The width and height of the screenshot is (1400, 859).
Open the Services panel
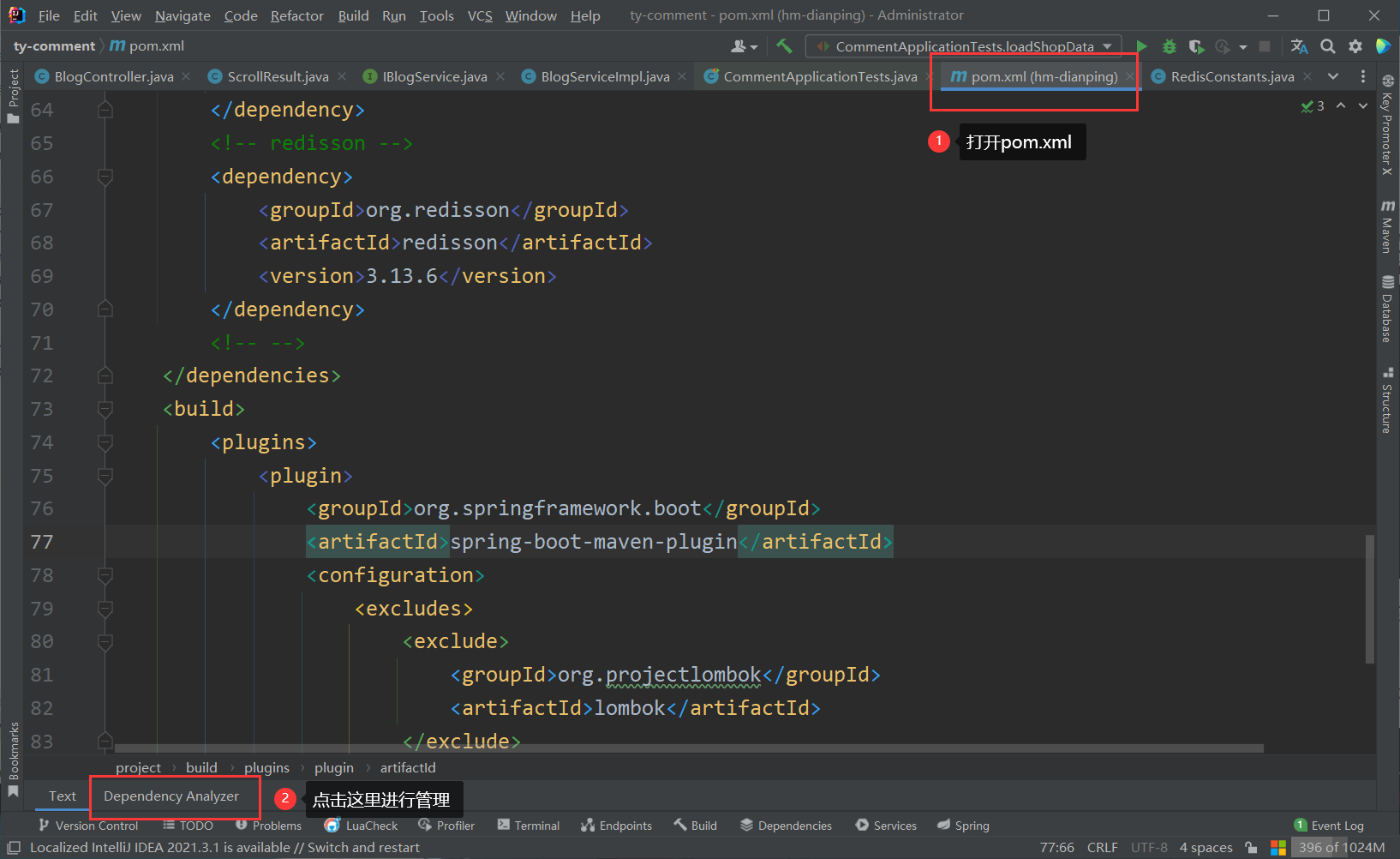click(x=886, y=826)
